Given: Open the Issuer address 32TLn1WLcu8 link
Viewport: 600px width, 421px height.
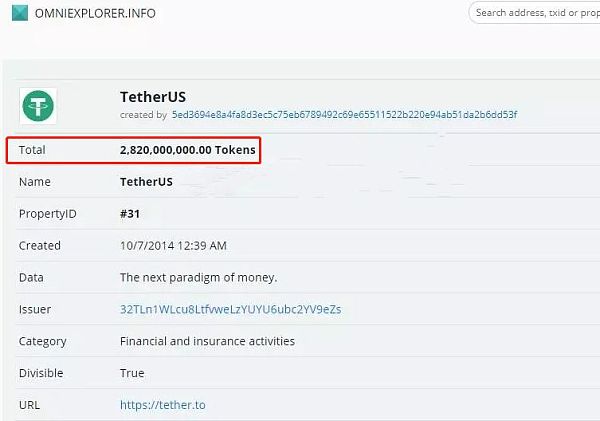Looking at the screenshot, I should 230,309.
